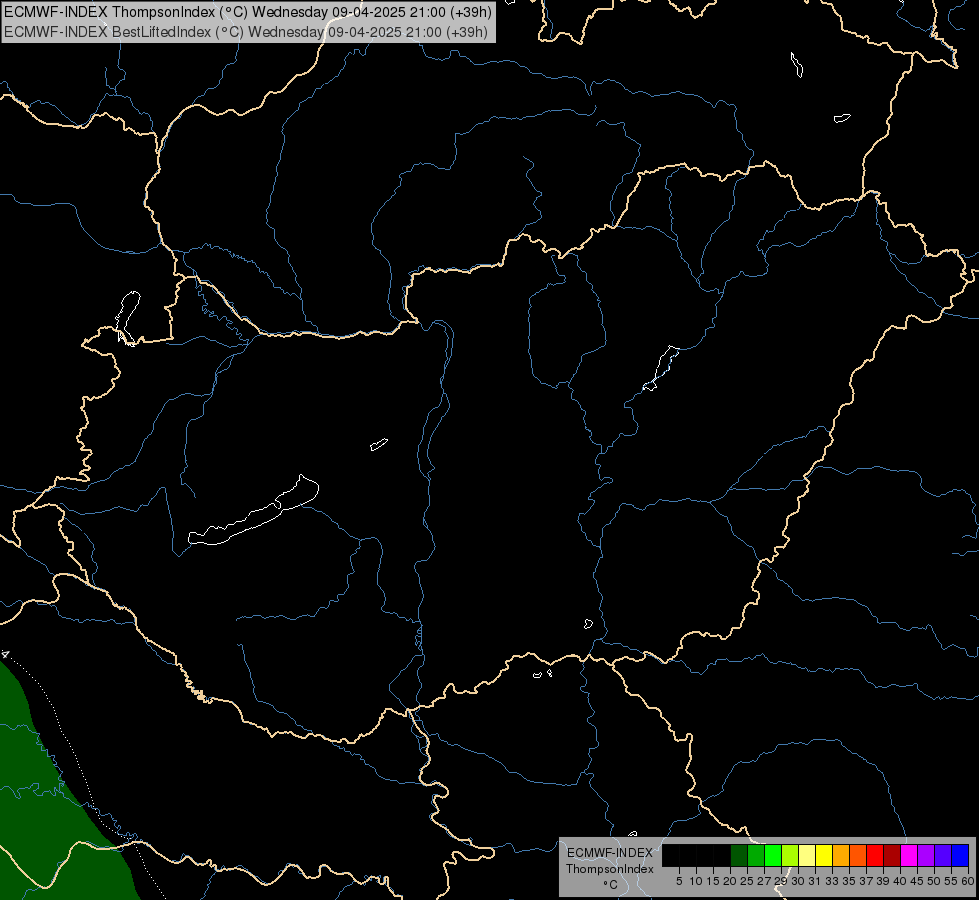
Task: Click the violet 50–55 legend swatch
Action: [943, 855]
